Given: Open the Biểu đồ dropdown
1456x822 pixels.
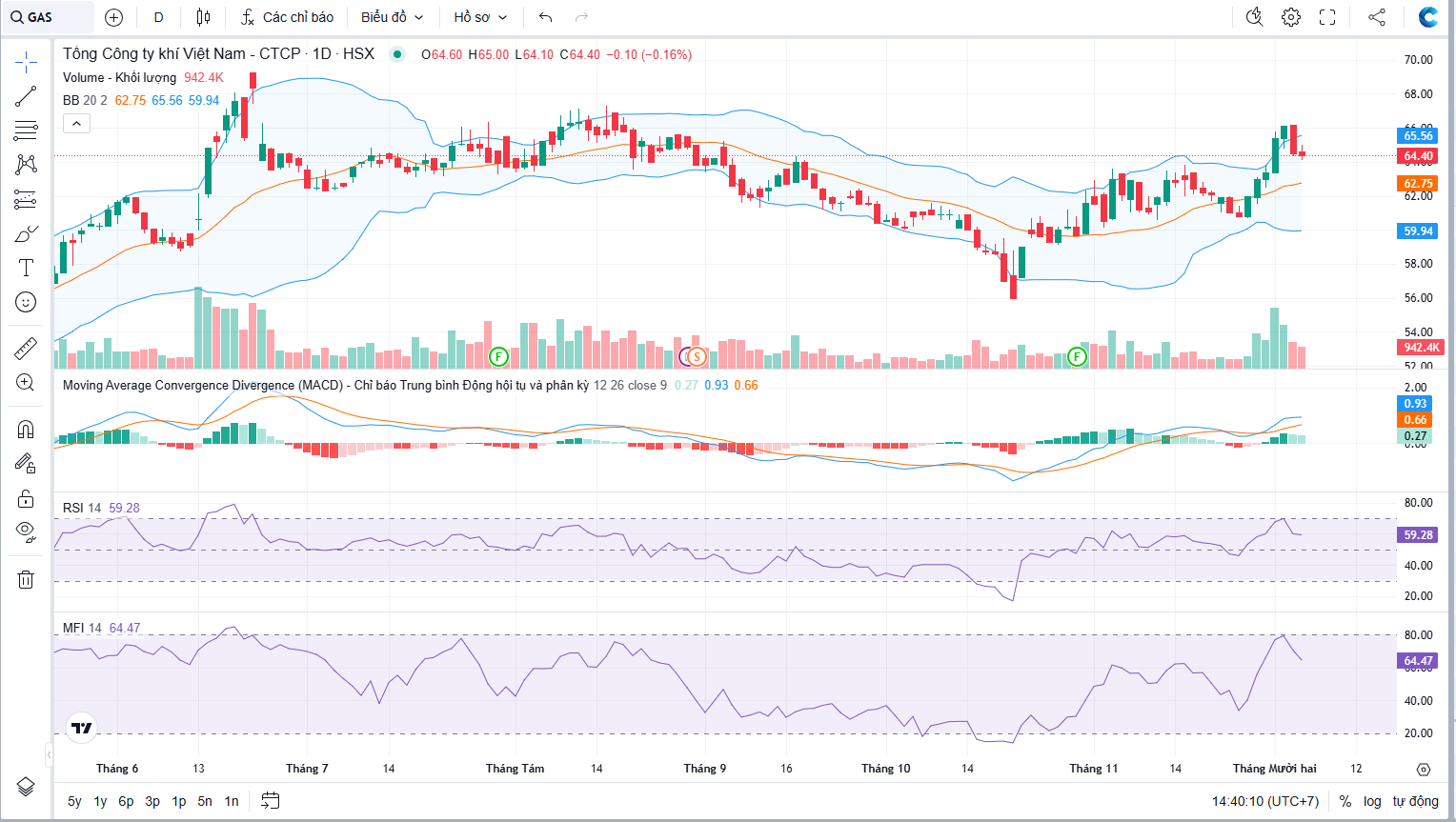Looking at the screenshot, I should point(392,17).
